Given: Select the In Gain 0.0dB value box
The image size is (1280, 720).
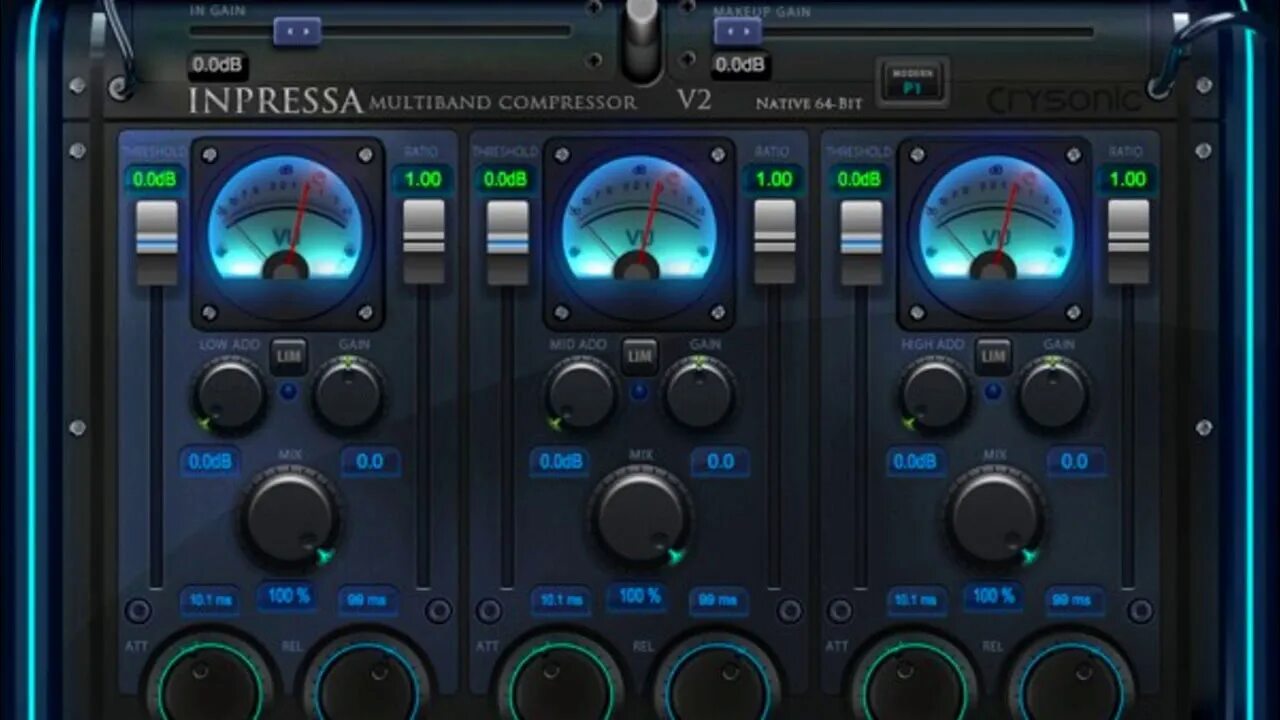Looking at the screenshot, I should (217, 66).
